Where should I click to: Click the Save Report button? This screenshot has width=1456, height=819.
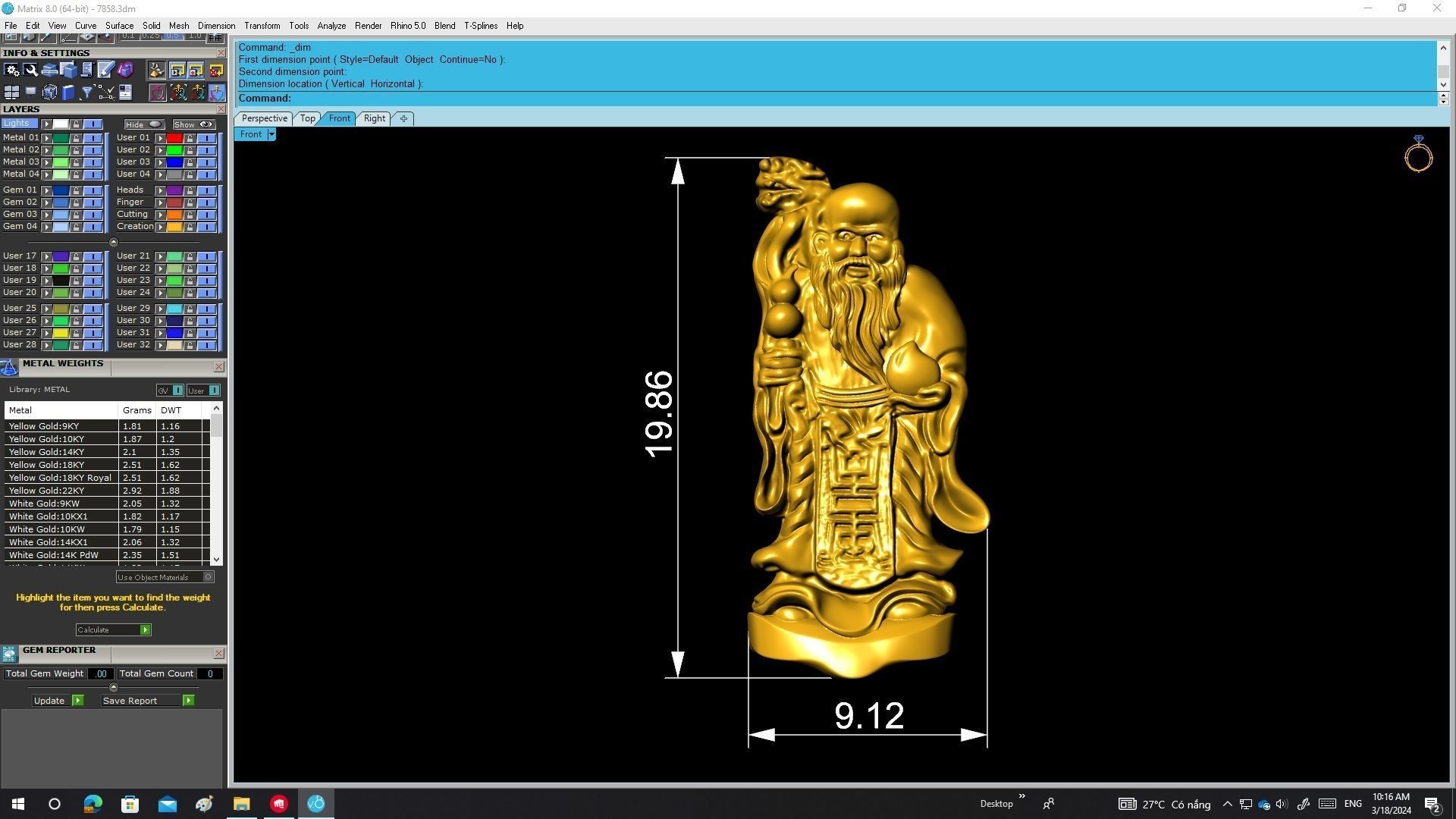pos(148,701)
